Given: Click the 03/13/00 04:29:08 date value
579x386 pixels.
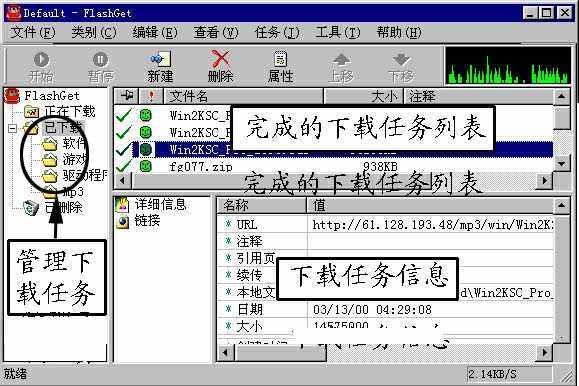Looking at the screenshot, I should click(x=372, y=310).
